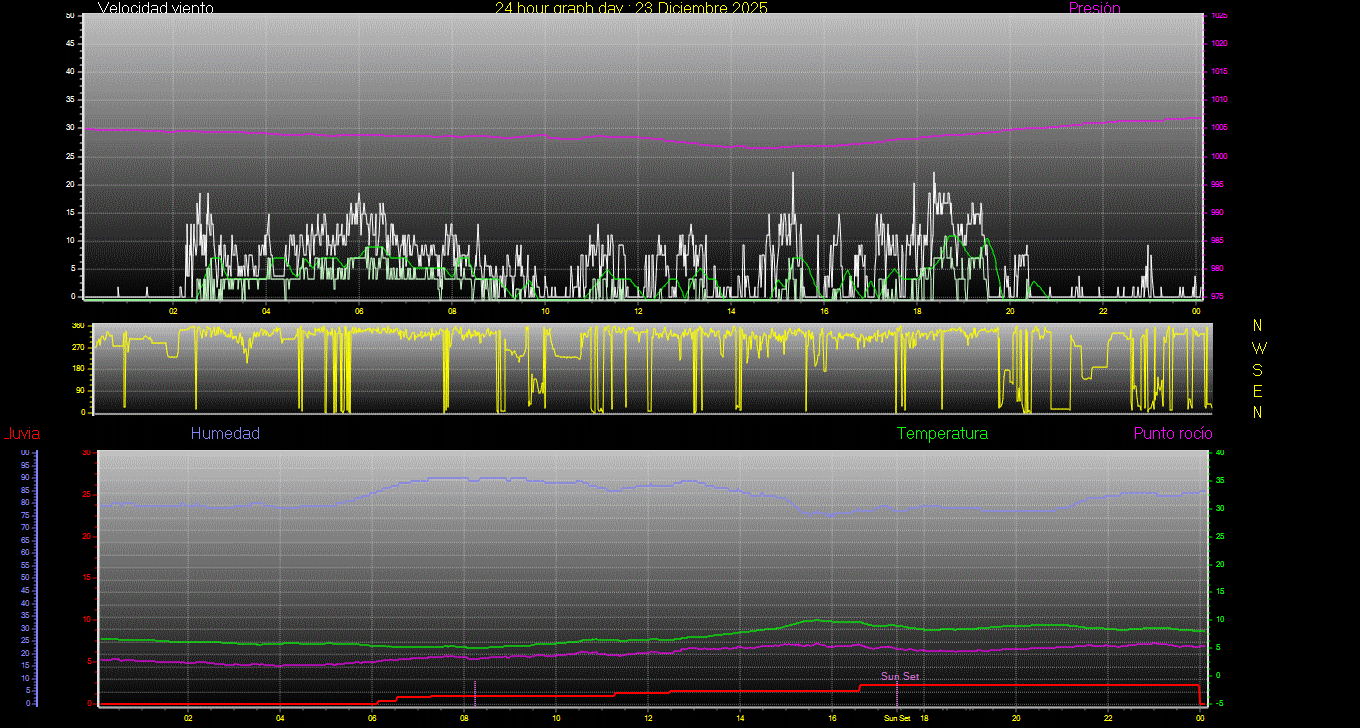
Task: Click the 'Velocidad viento' label
Action: coord(155,8)
